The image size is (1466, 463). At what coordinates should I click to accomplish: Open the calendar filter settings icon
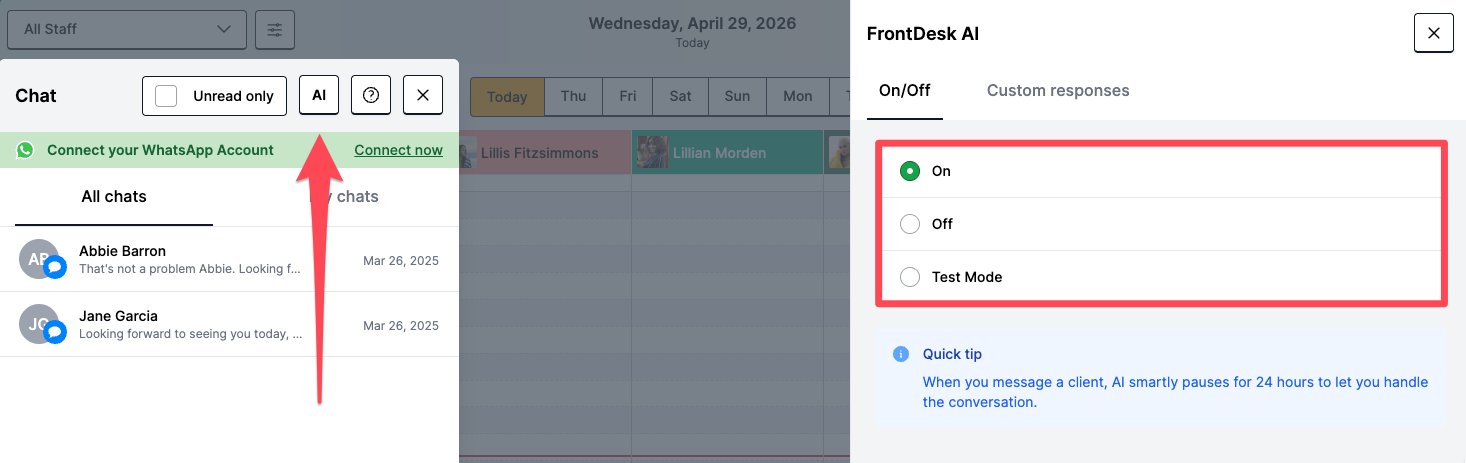coord(274,29)
